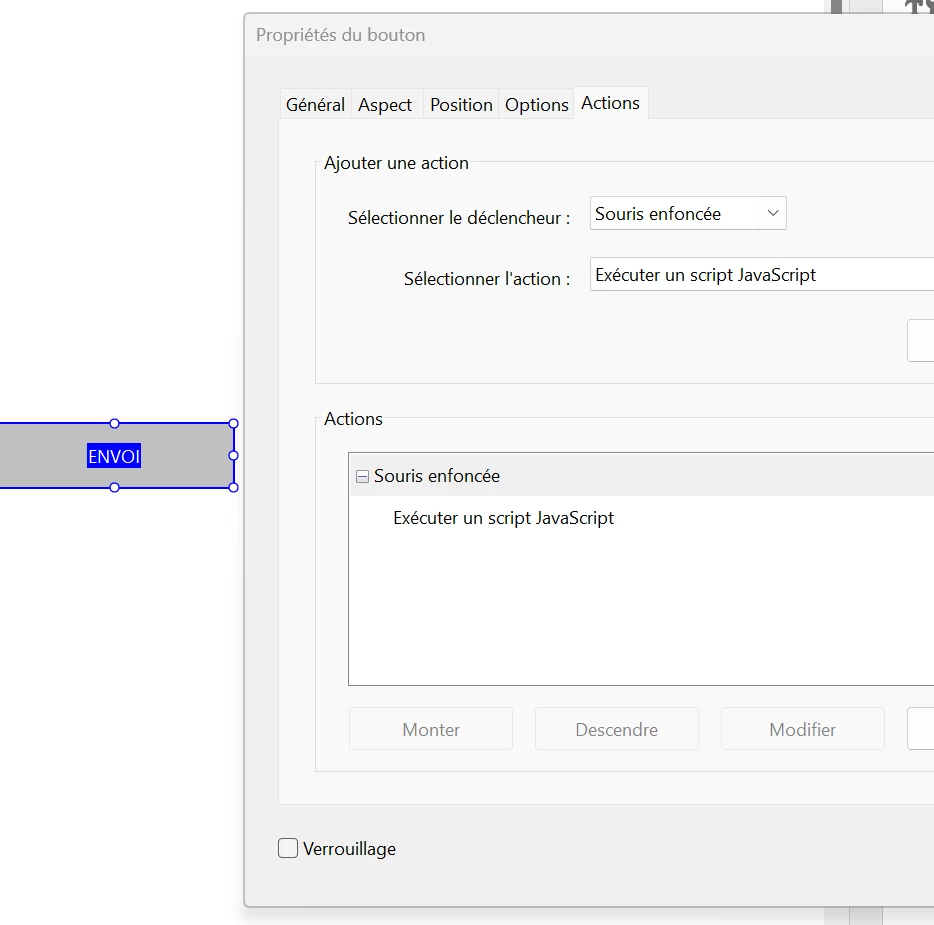Image resolution: width=934 pixels, height=925 pixels.
Task: Click the top-middle handle of ENVOI field
Action: pyautogui.click(x=114, y=423)
